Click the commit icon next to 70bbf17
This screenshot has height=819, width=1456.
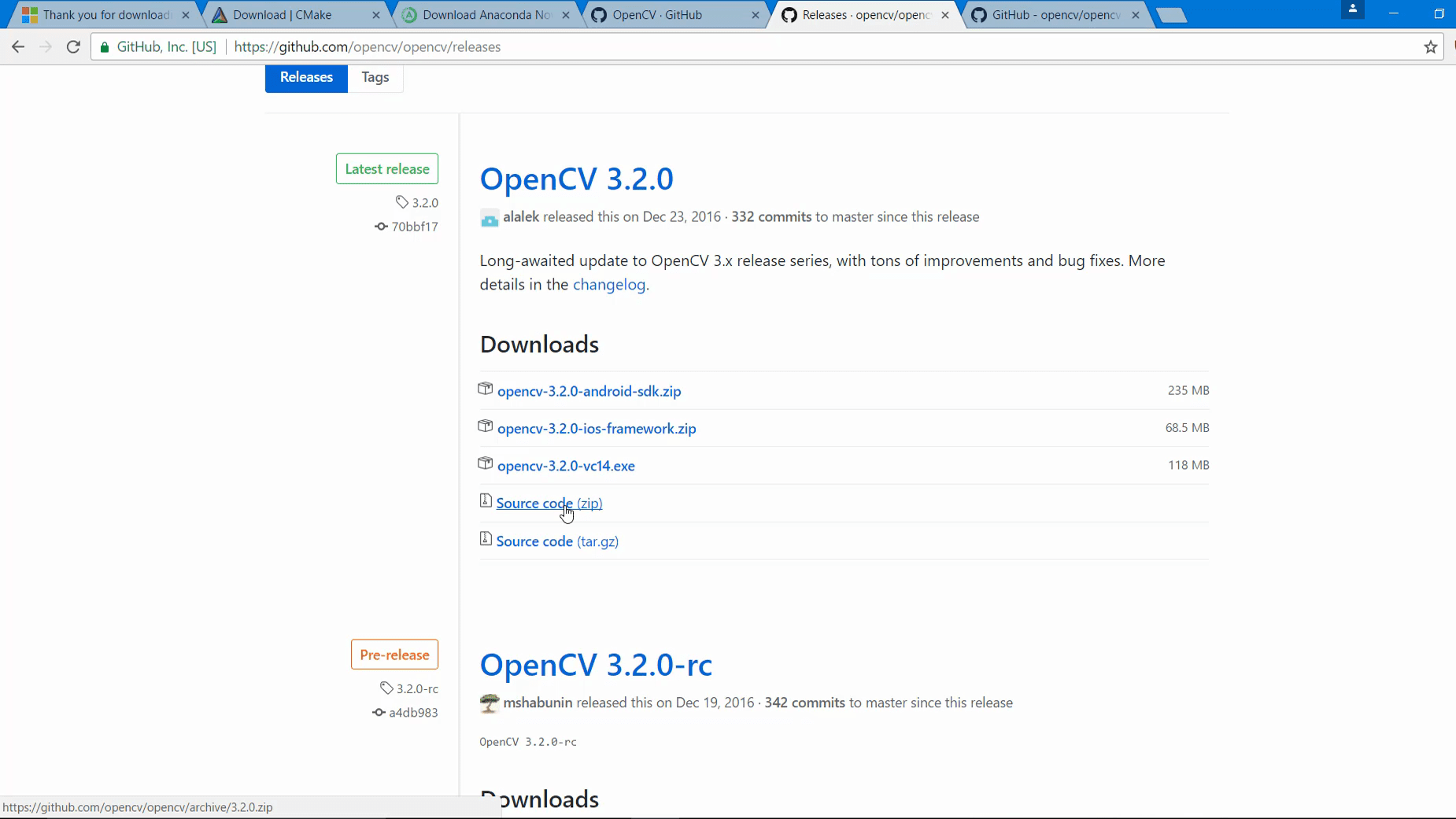click(x=381, y=227)
